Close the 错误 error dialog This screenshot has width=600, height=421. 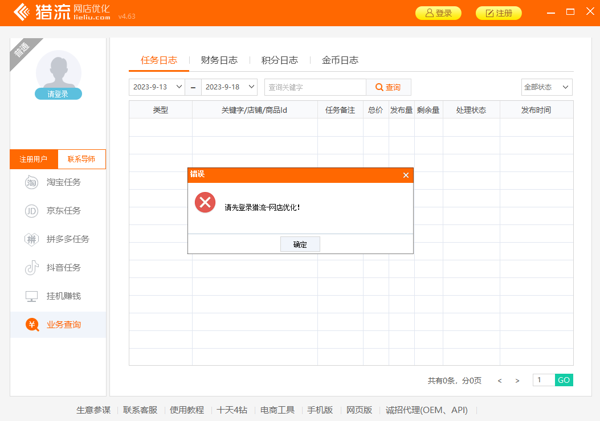click(405, 175)
